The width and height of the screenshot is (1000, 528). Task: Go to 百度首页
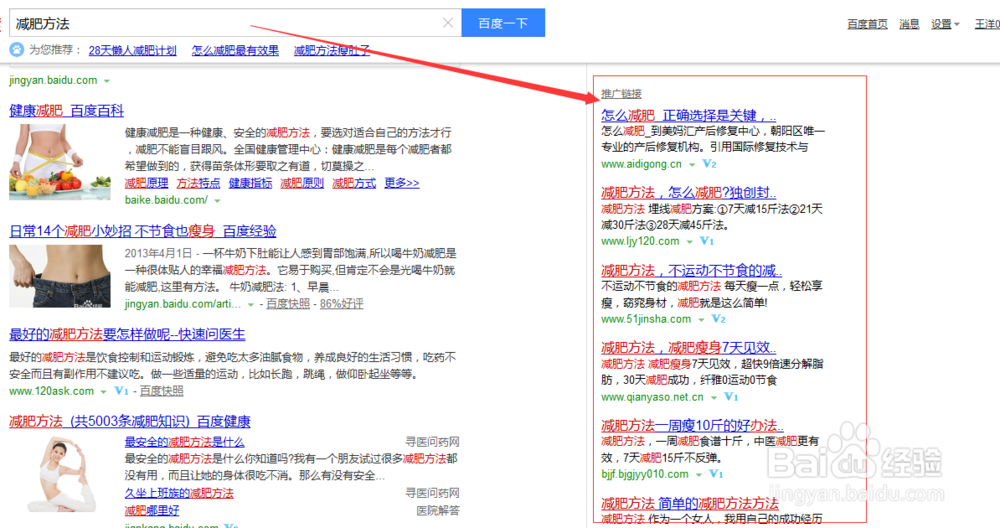point(867,24)
